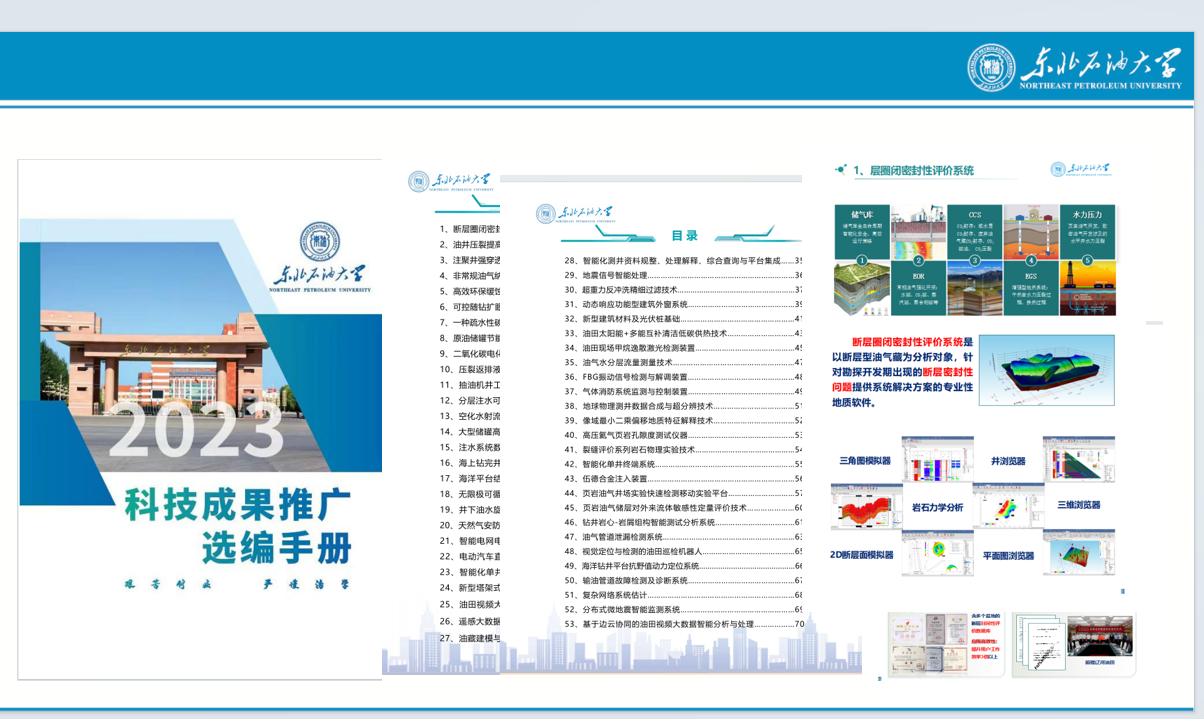Click contents entry 29 地震信号智能处理

point(684,275)
